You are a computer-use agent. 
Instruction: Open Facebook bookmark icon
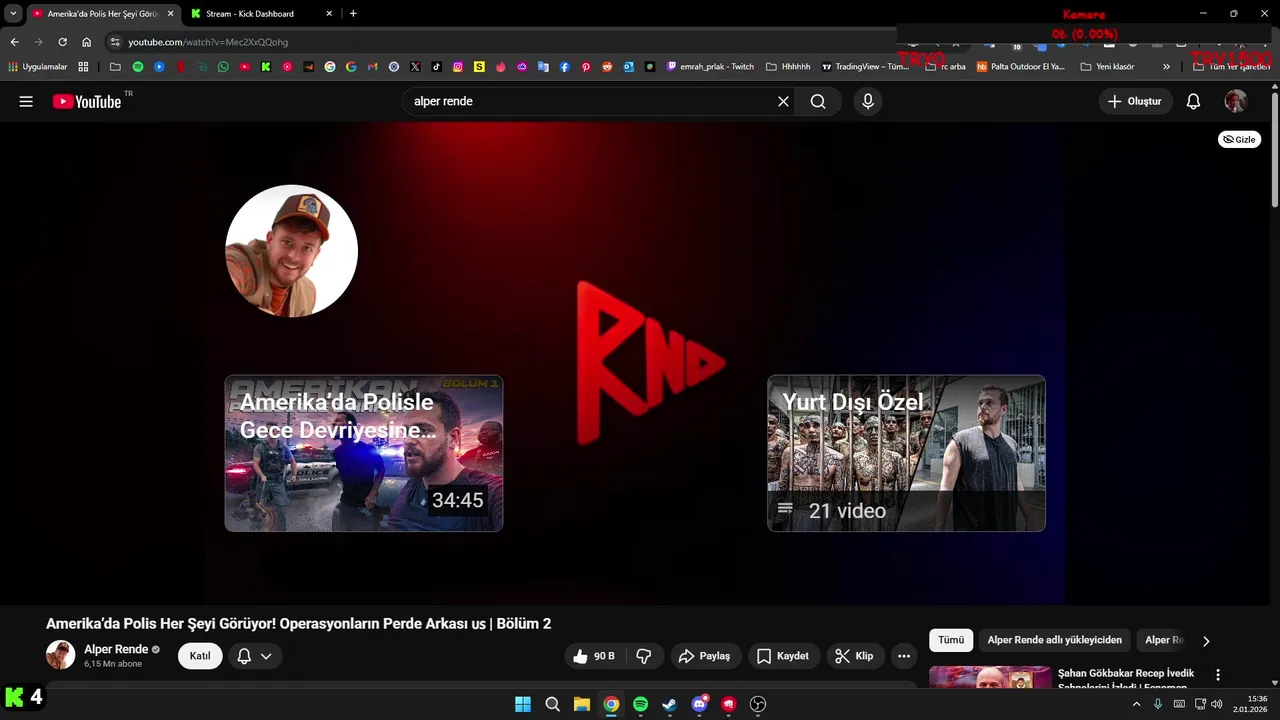pos(565,67)
